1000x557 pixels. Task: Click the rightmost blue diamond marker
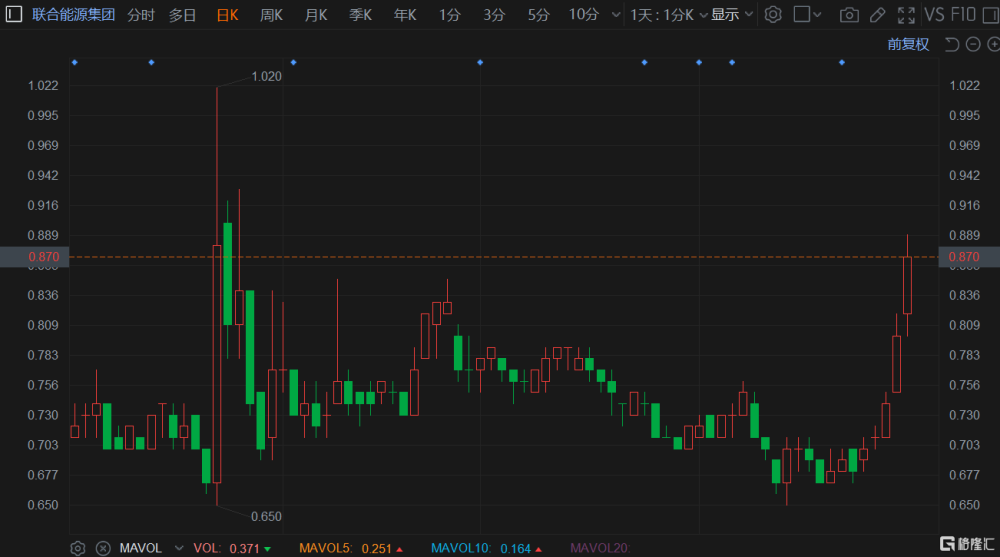842,63
